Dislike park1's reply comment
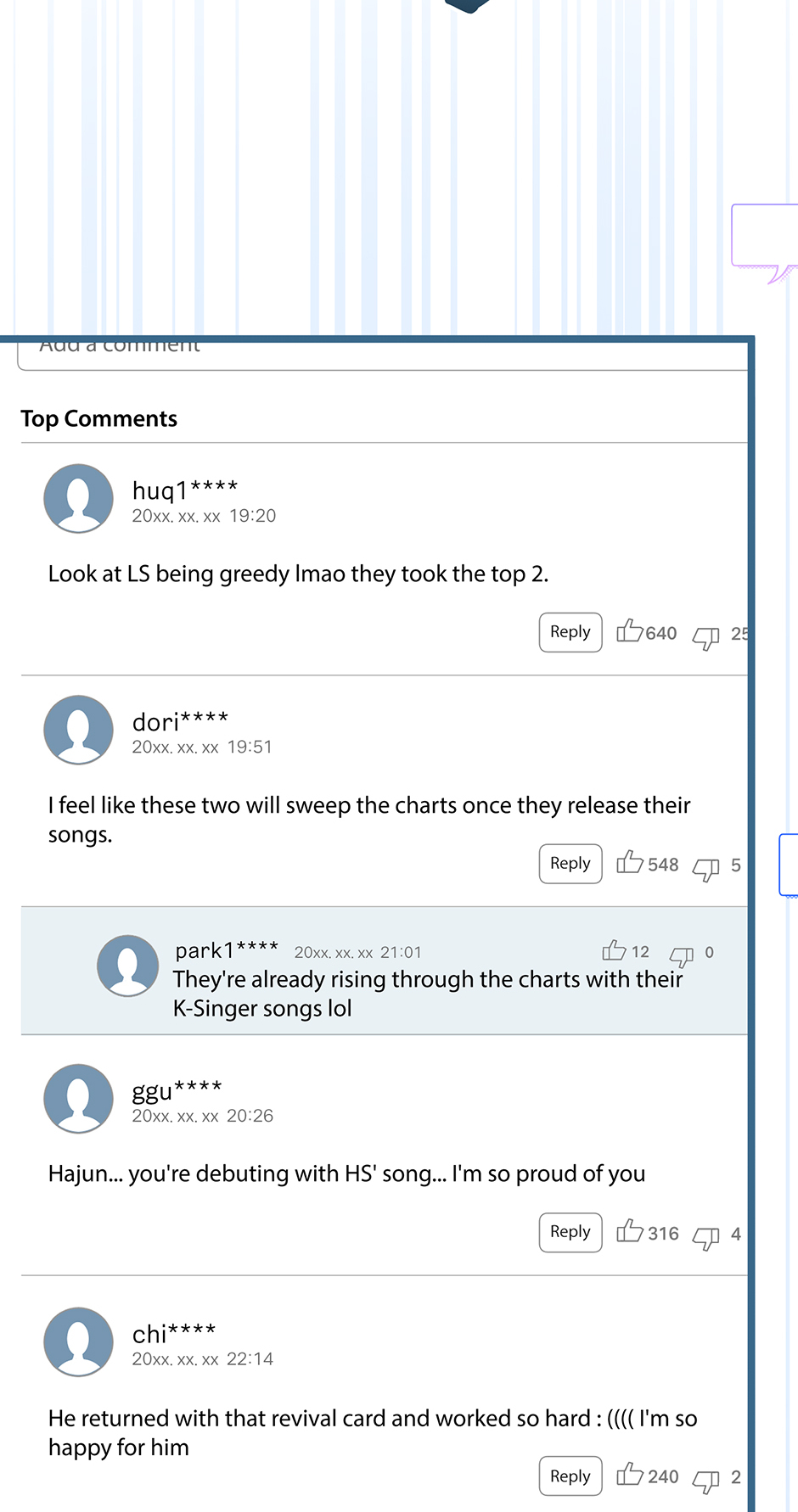This screenshot has height=1512, width=798. click(682, 955)
